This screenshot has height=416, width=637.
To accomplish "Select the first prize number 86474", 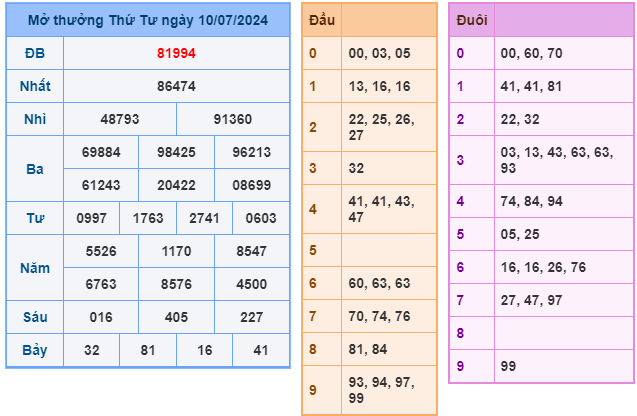I will tap(176, 87).
